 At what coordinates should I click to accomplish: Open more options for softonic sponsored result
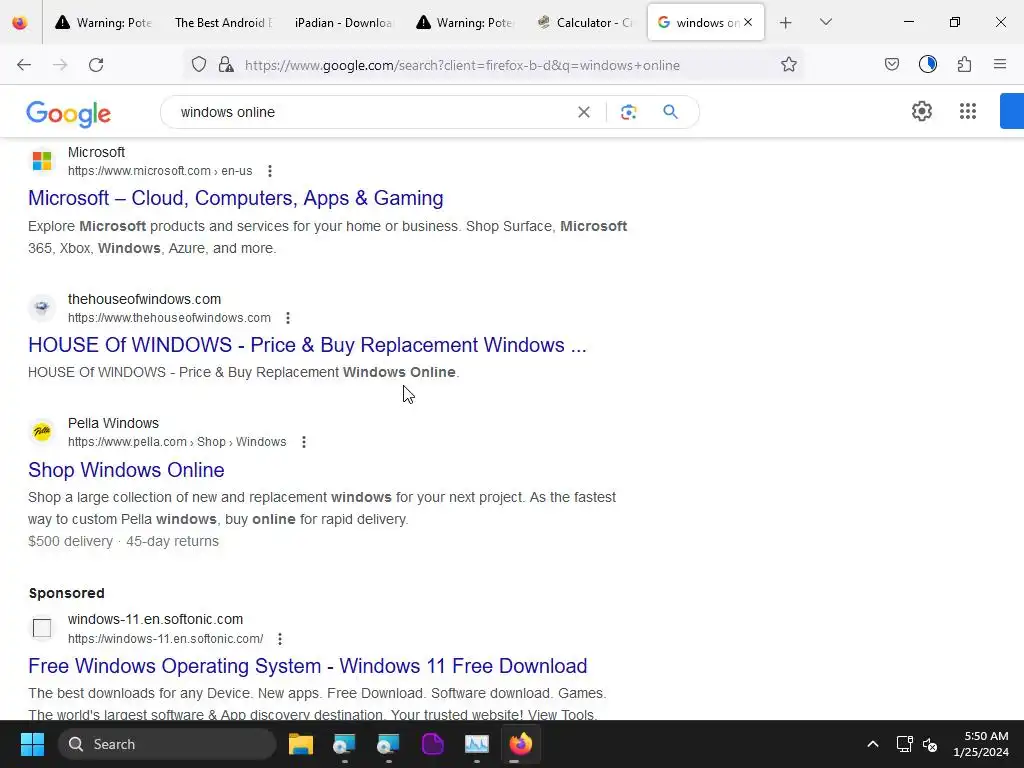tap(280, 639)
